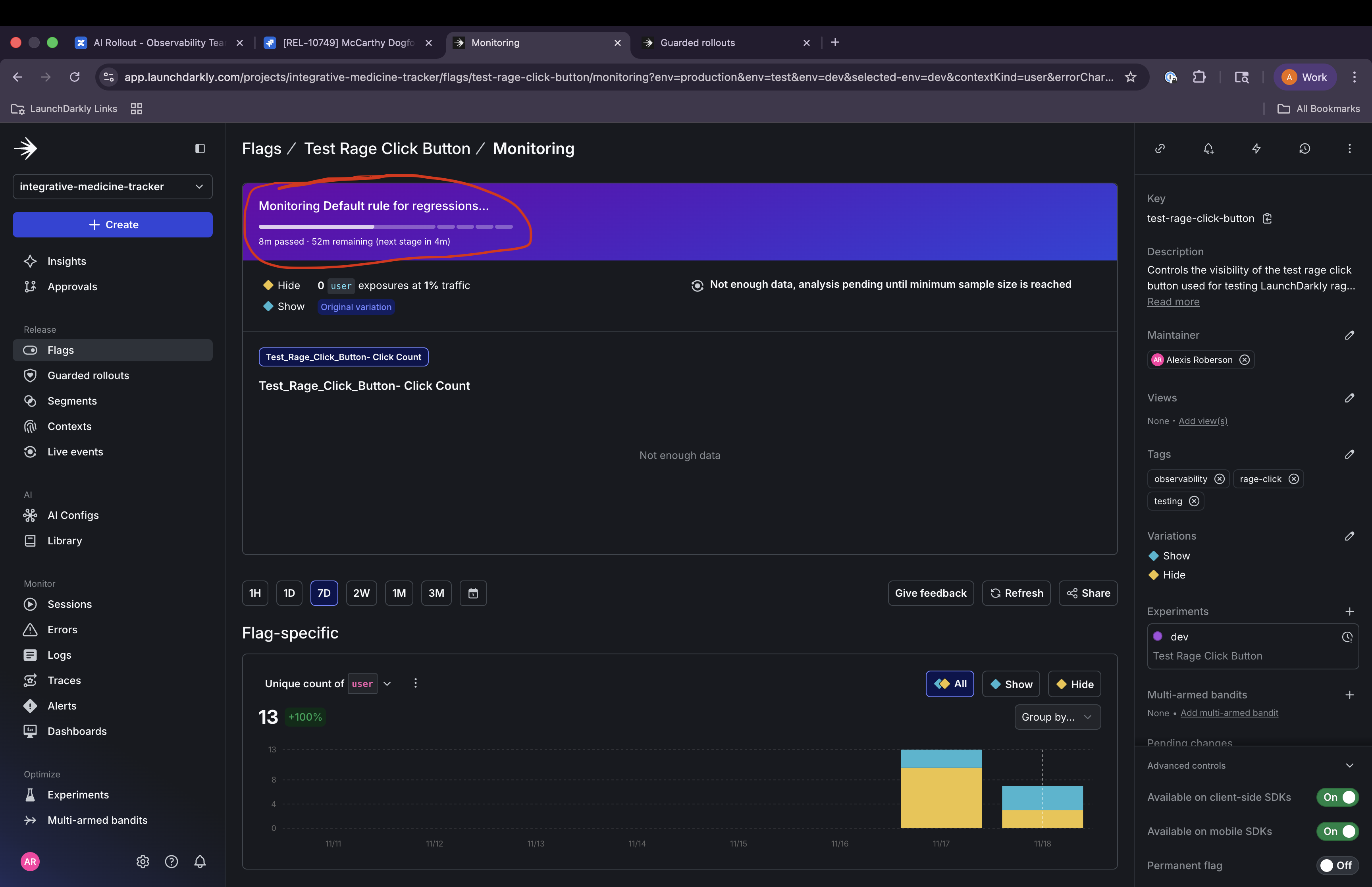This screenshot has height=887, width=1372.
Task: Copy the flag link using the link icon
Action: 1160,148
